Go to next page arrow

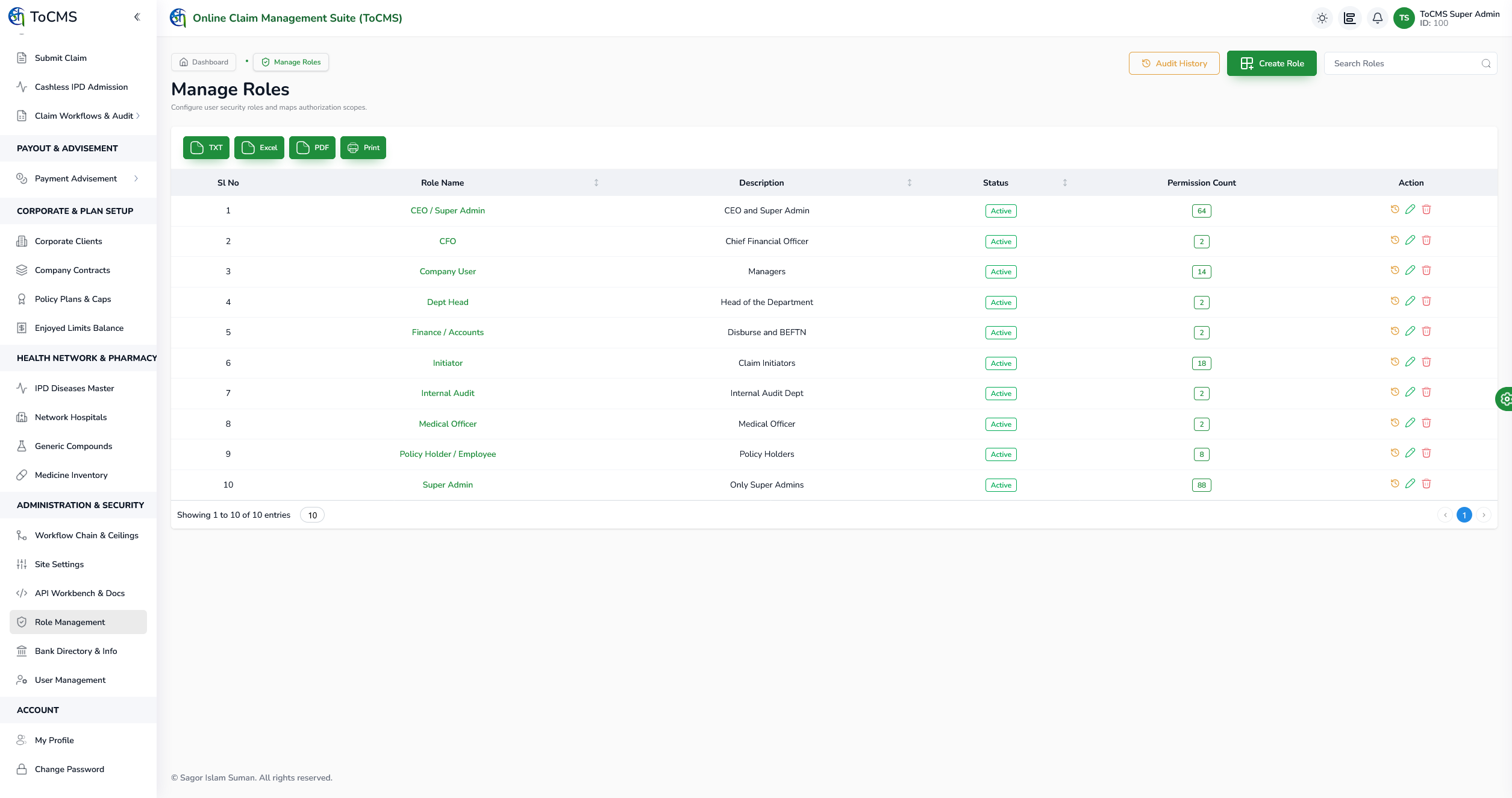pyautogui.click(x=1484, y=515)
